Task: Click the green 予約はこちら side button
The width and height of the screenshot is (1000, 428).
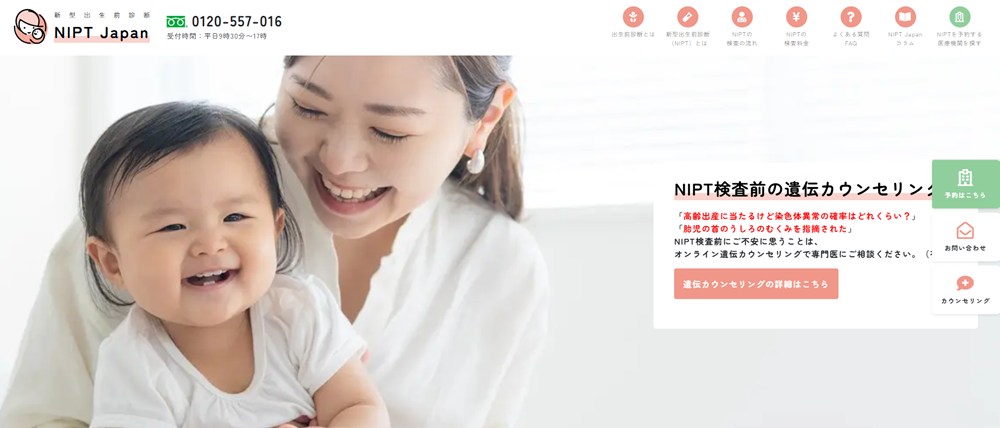Action: pos(966,184)
